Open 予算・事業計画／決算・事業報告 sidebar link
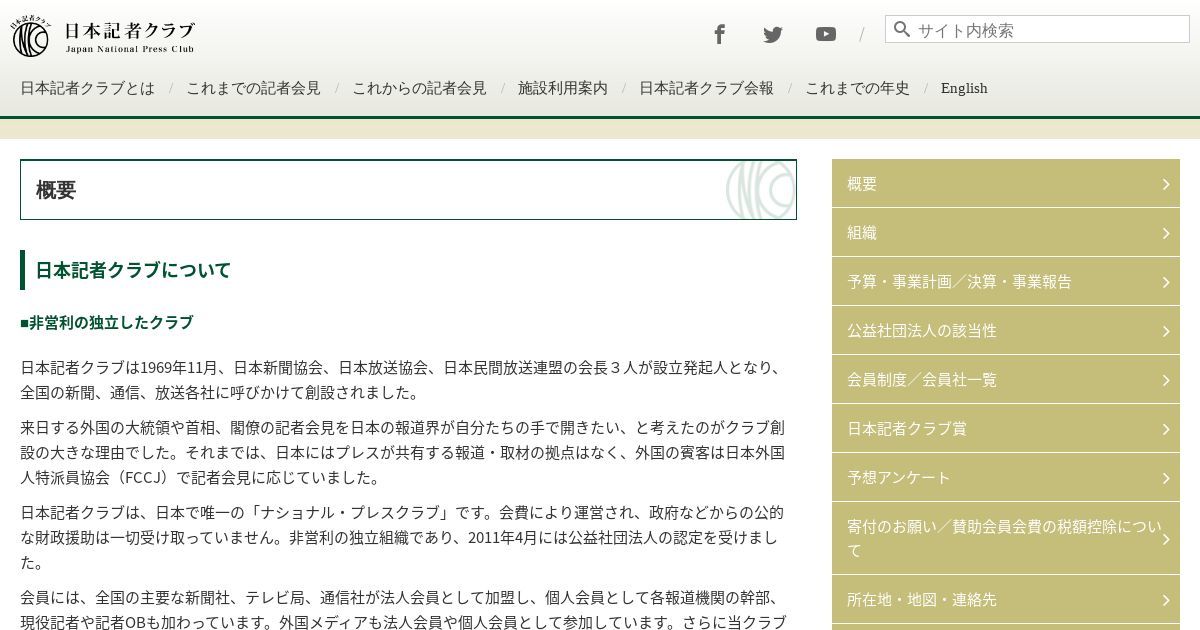Image resolution: width=1200 pixels, height=630 pixels. coord(1006,281)
